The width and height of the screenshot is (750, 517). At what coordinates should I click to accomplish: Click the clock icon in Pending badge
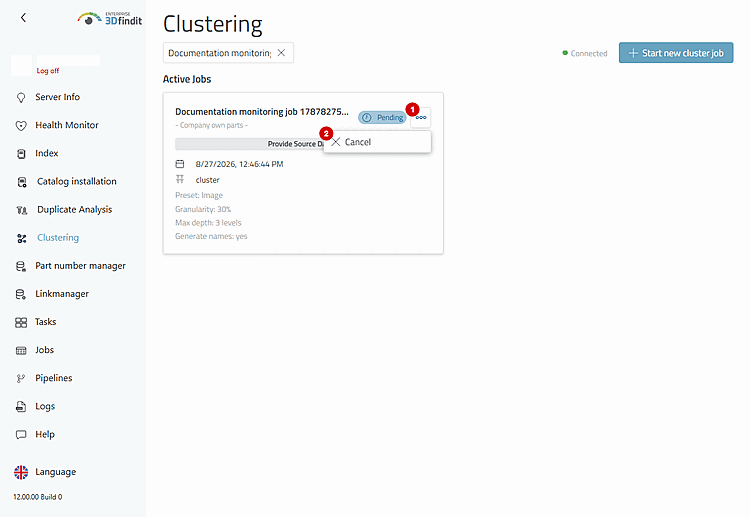[366, 118]
